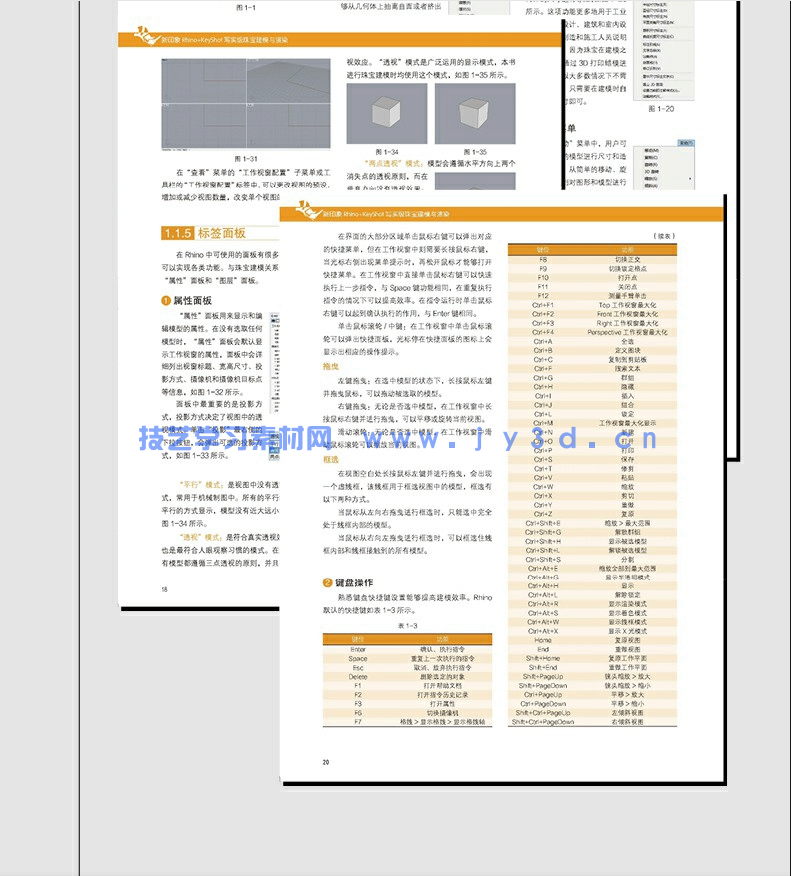Click page number "20" at page bottom
Image resolution: width=791 pixels, height=876 pixels.
coord(326,762)
